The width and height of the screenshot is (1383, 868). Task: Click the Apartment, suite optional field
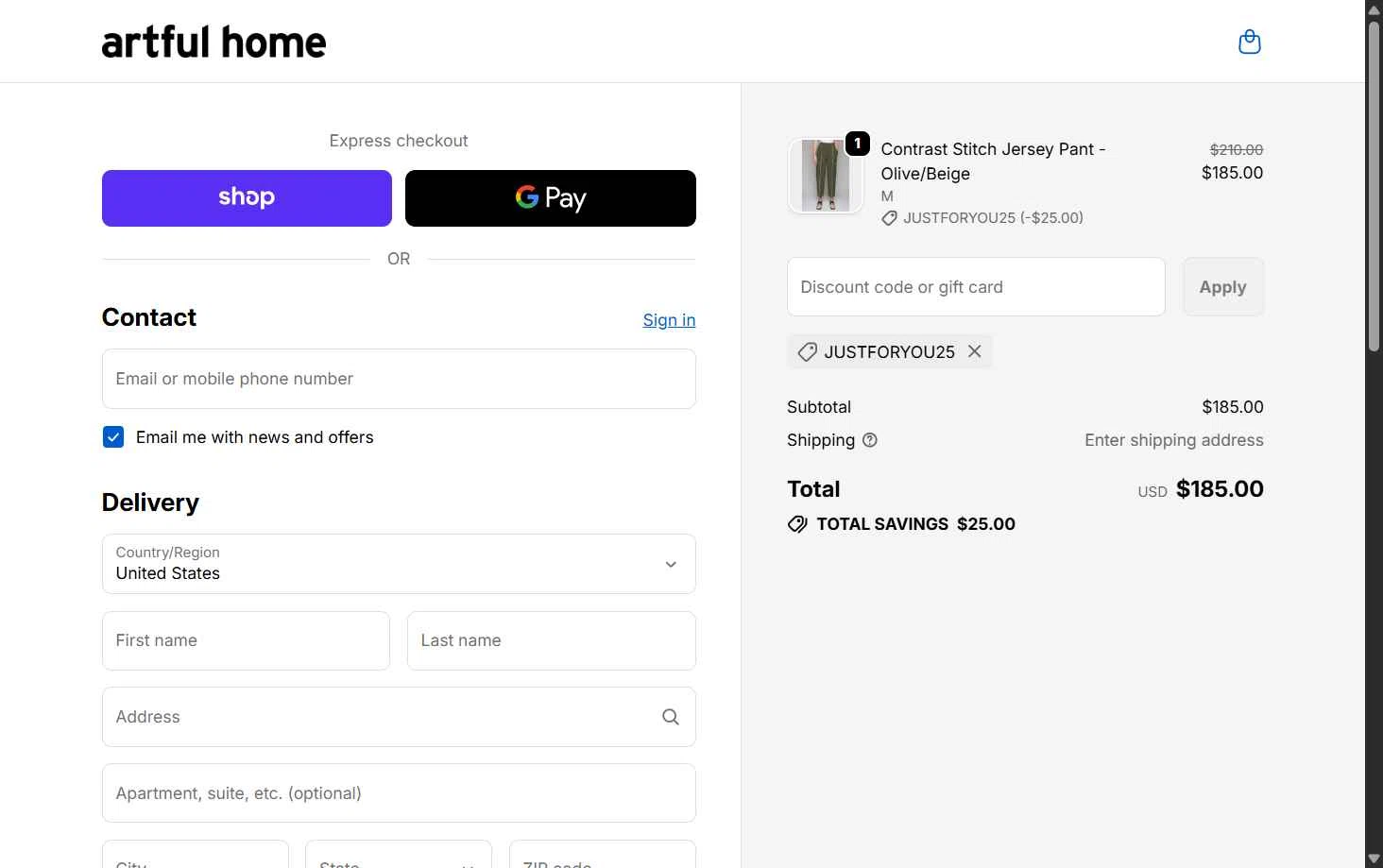point(399,793)
